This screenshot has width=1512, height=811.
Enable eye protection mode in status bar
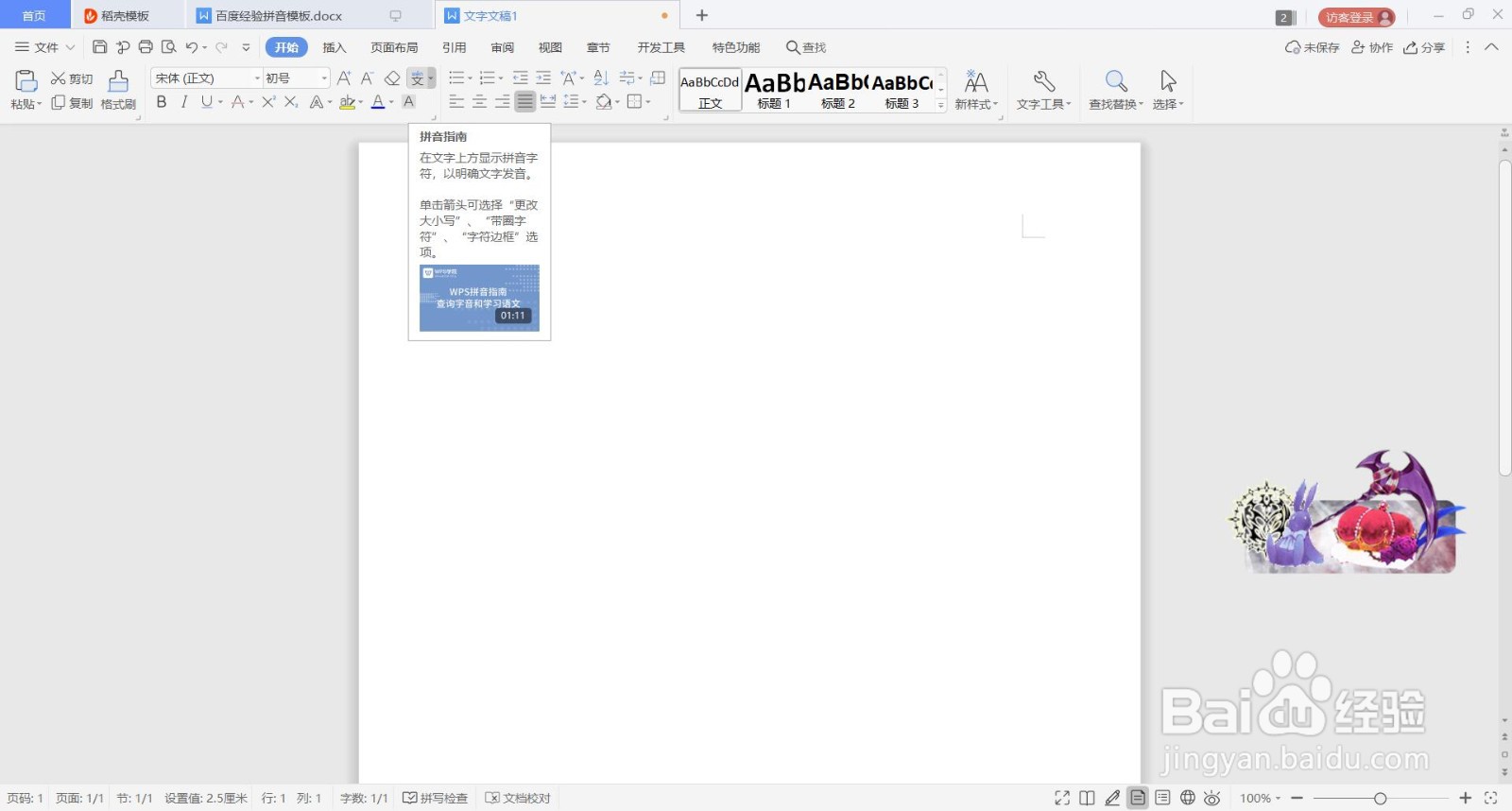1212,799
